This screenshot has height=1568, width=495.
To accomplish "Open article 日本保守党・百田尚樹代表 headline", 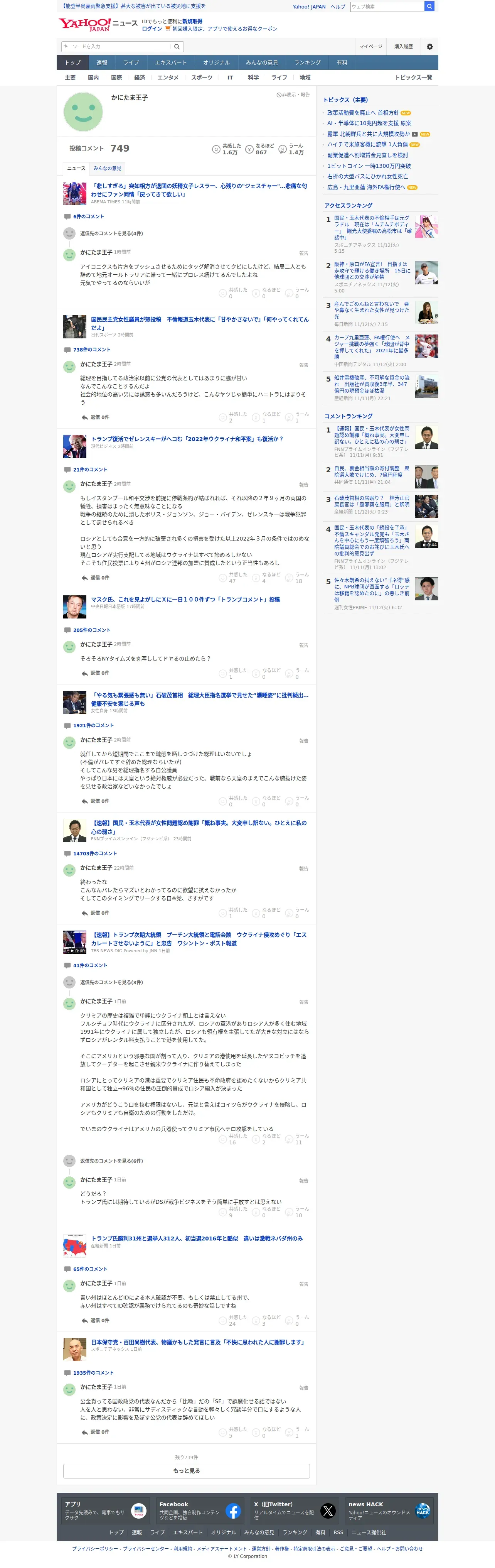I will (x=198, y=1342).
